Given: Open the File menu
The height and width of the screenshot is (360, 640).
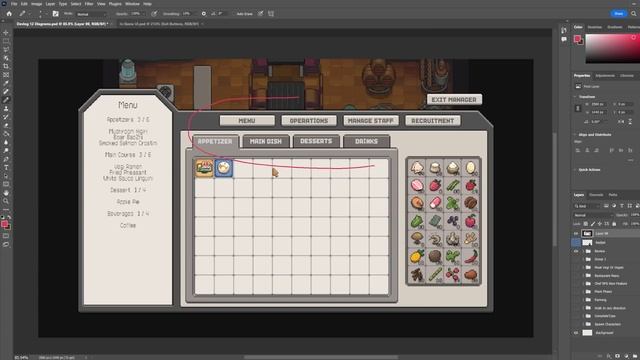Looking at the screenshot, I should pyautogui.click(x=14, y=4).
